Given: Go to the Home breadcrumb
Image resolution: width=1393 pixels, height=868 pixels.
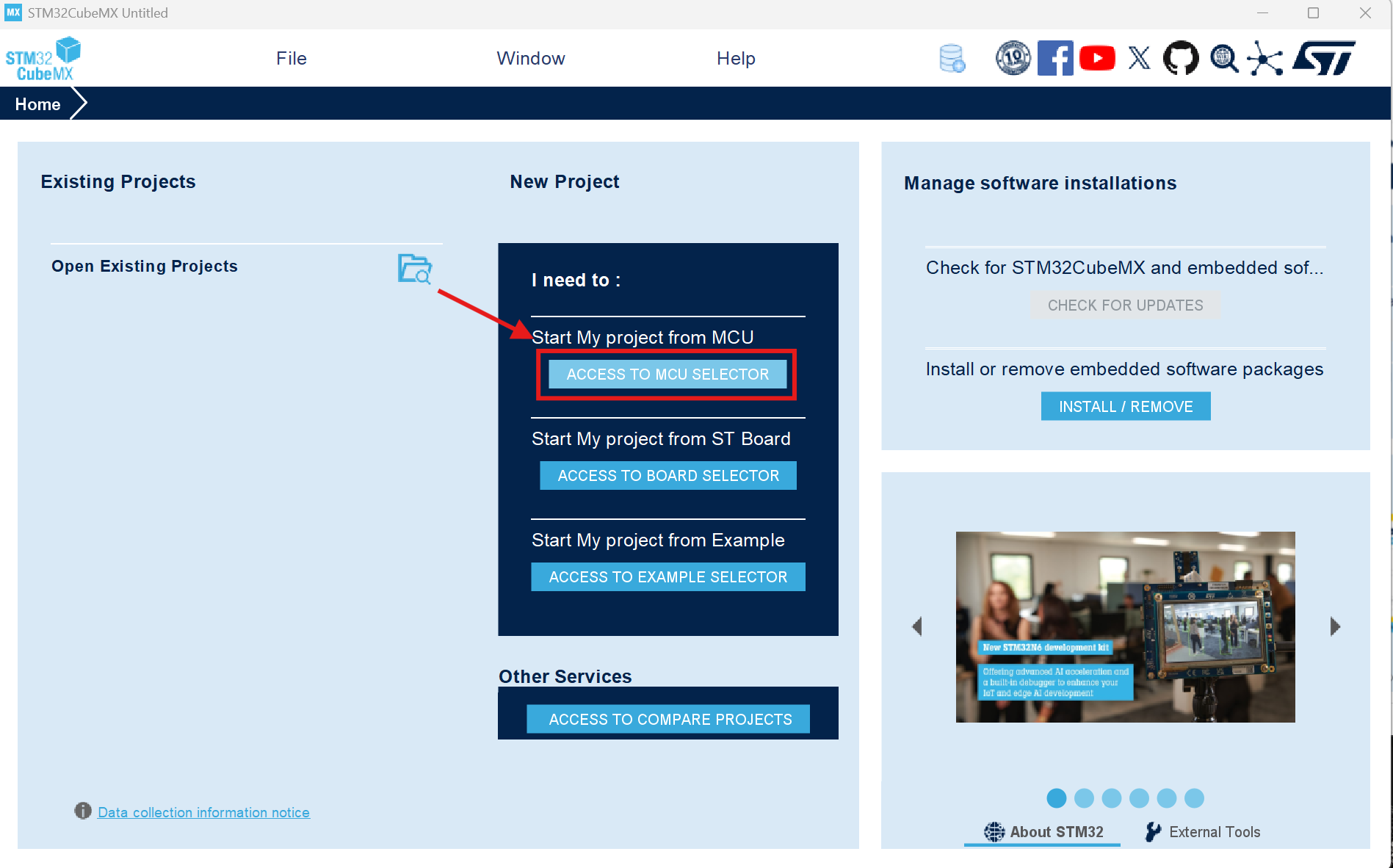Looking at the screenshot, I should click(x=37, y=104).
